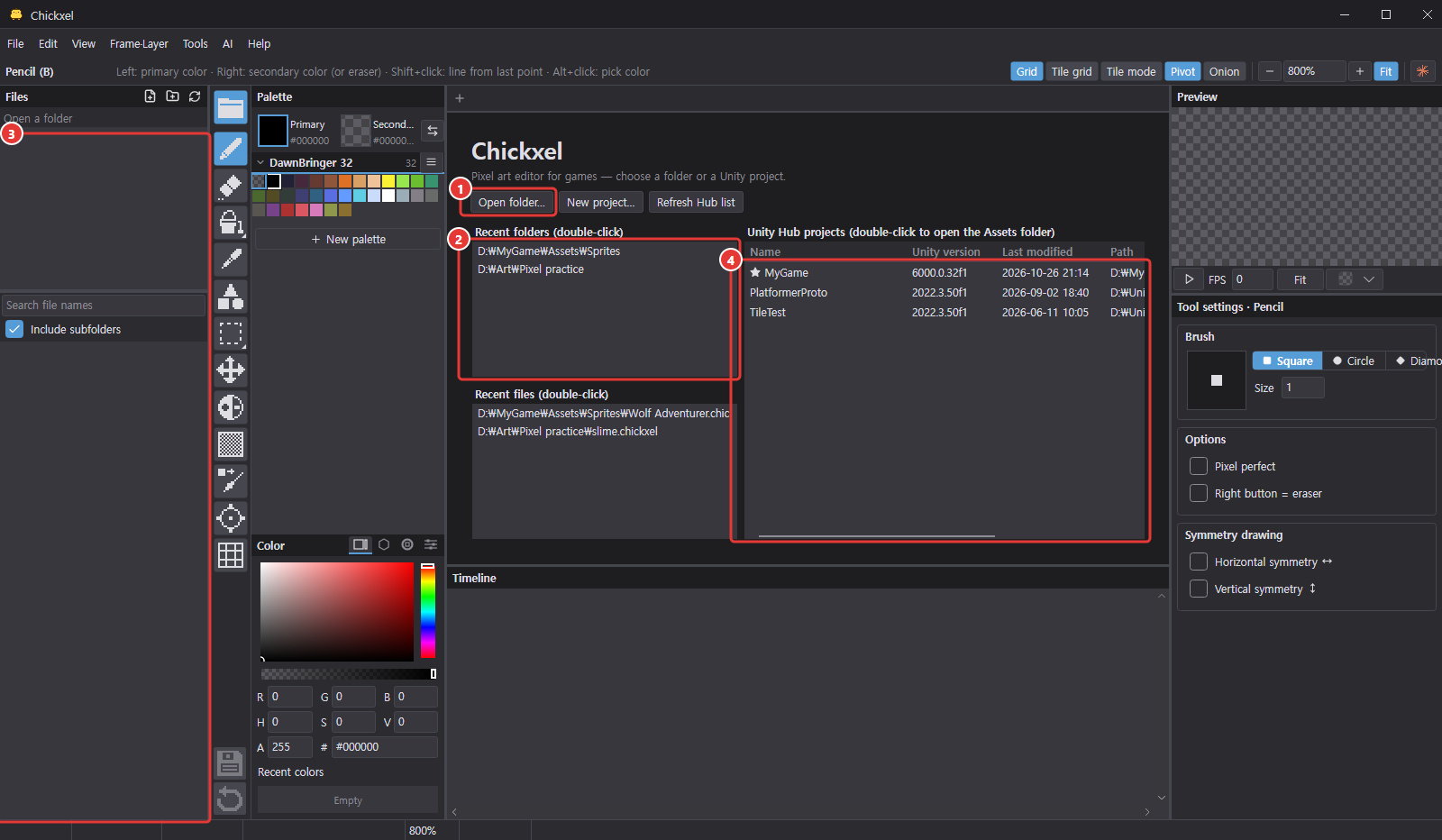This screenshot has height=840, width=1442.
Task: Switch color picker to sliders mode
Action: (431, 544)
